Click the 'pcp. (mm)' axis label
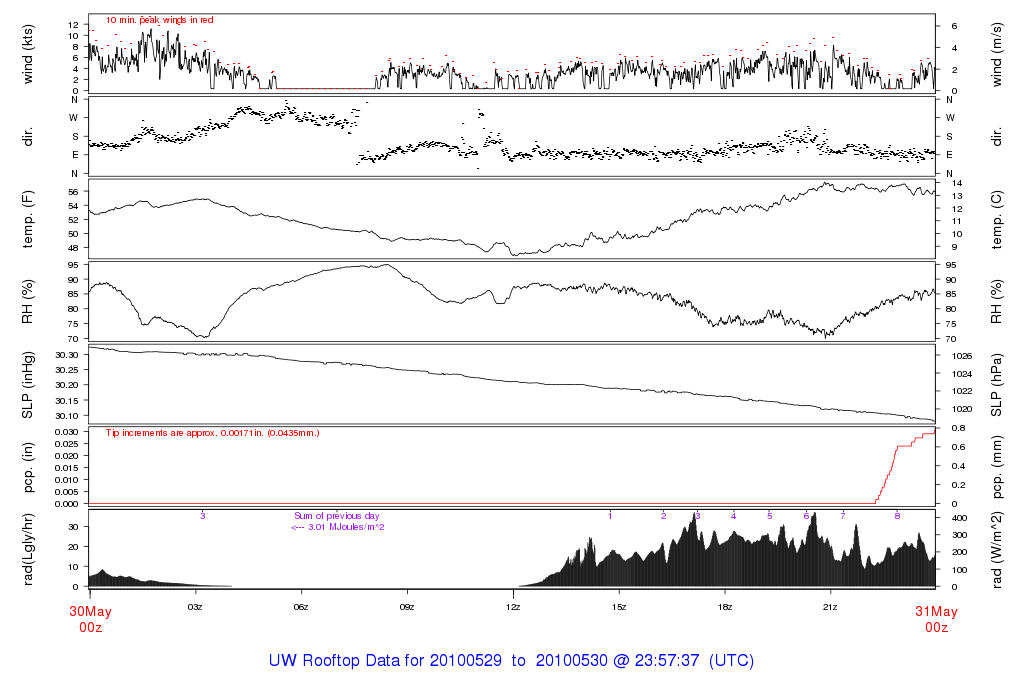 pyautogui.click(x=997, y=467)
